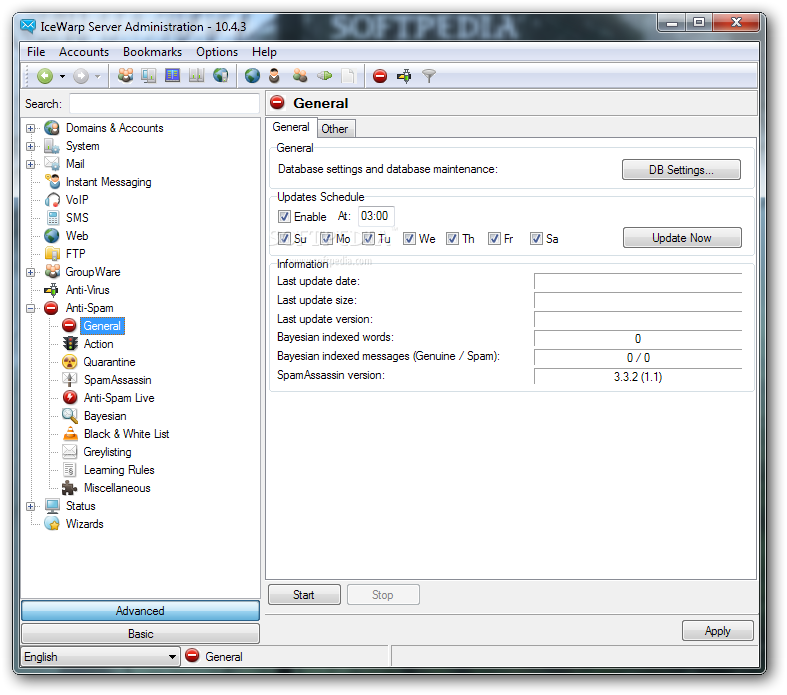
Task: Select the Miscellaneous tree item
Action: [x=117, y=488]
